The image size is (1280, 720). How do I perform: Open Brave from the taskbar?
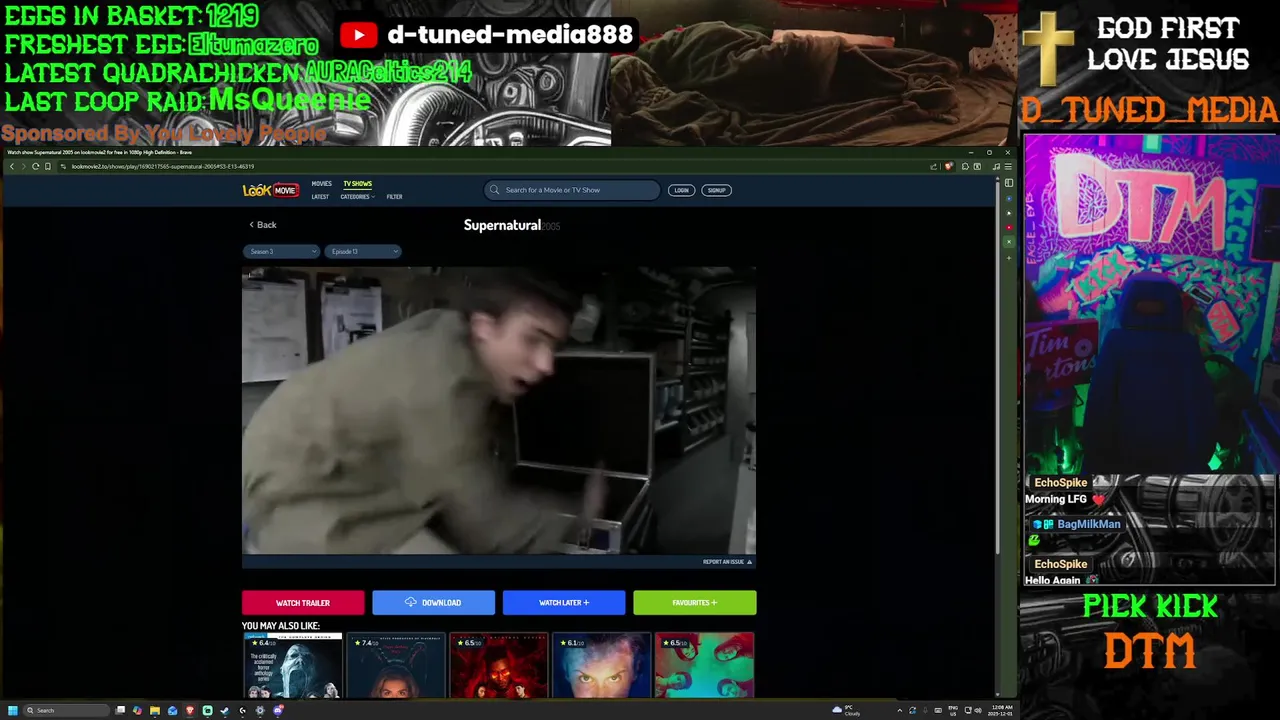click(x=190, y=710)
